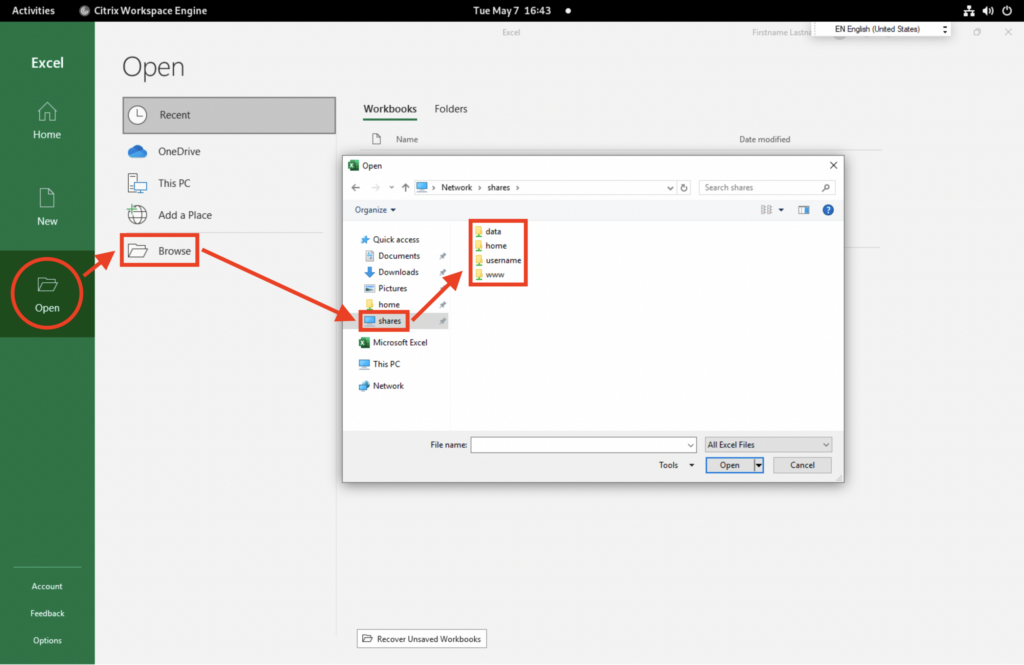
Task: Select Documents in the navigation pane
Action: point(392,256)
